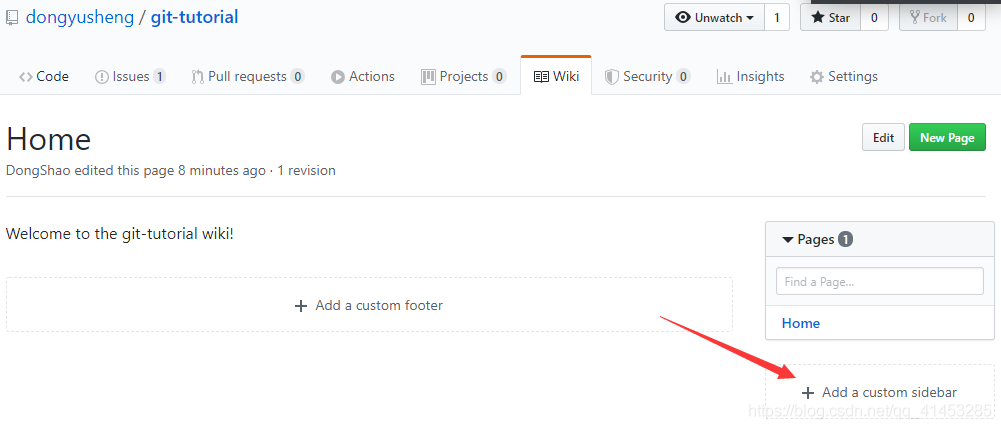Click the Pull requests icon
The image size is (1001, 429).
(x=198, y=77)
